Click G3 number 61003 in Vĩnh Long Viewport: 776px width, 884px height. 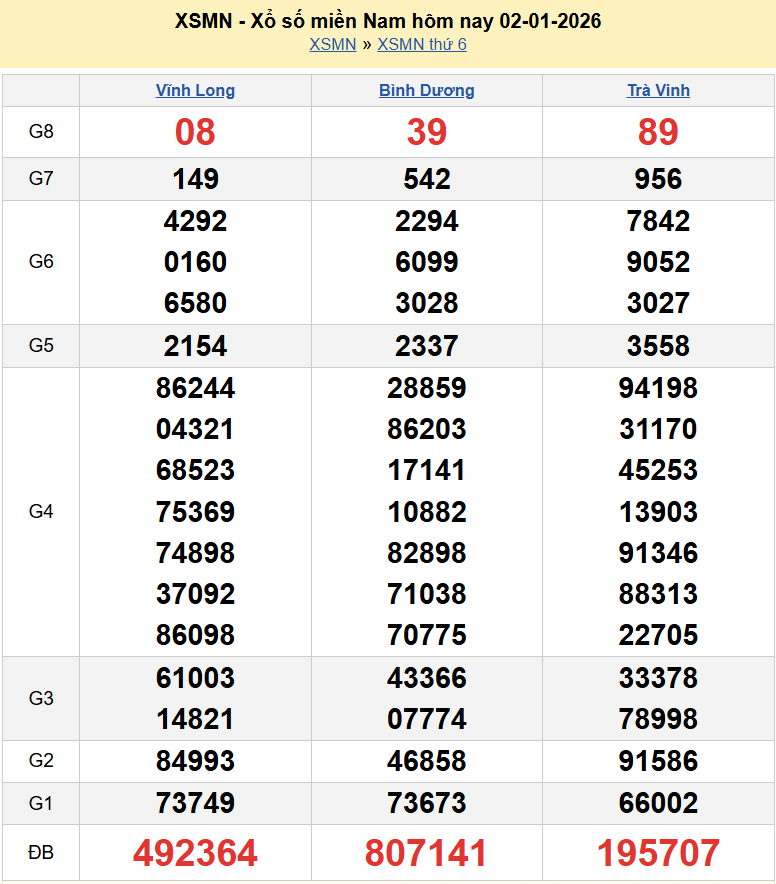[x=195, y=678]
